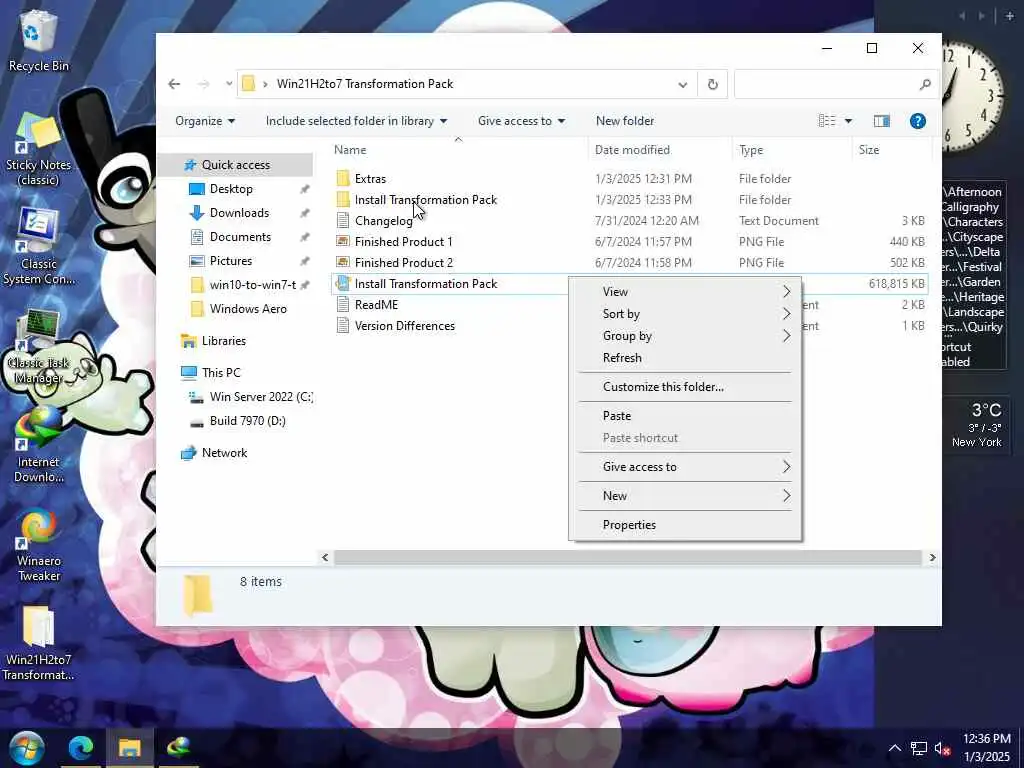Open View submenu in context menu
Viewport: 1024px width, 768px height.
[x=684, y=291]
